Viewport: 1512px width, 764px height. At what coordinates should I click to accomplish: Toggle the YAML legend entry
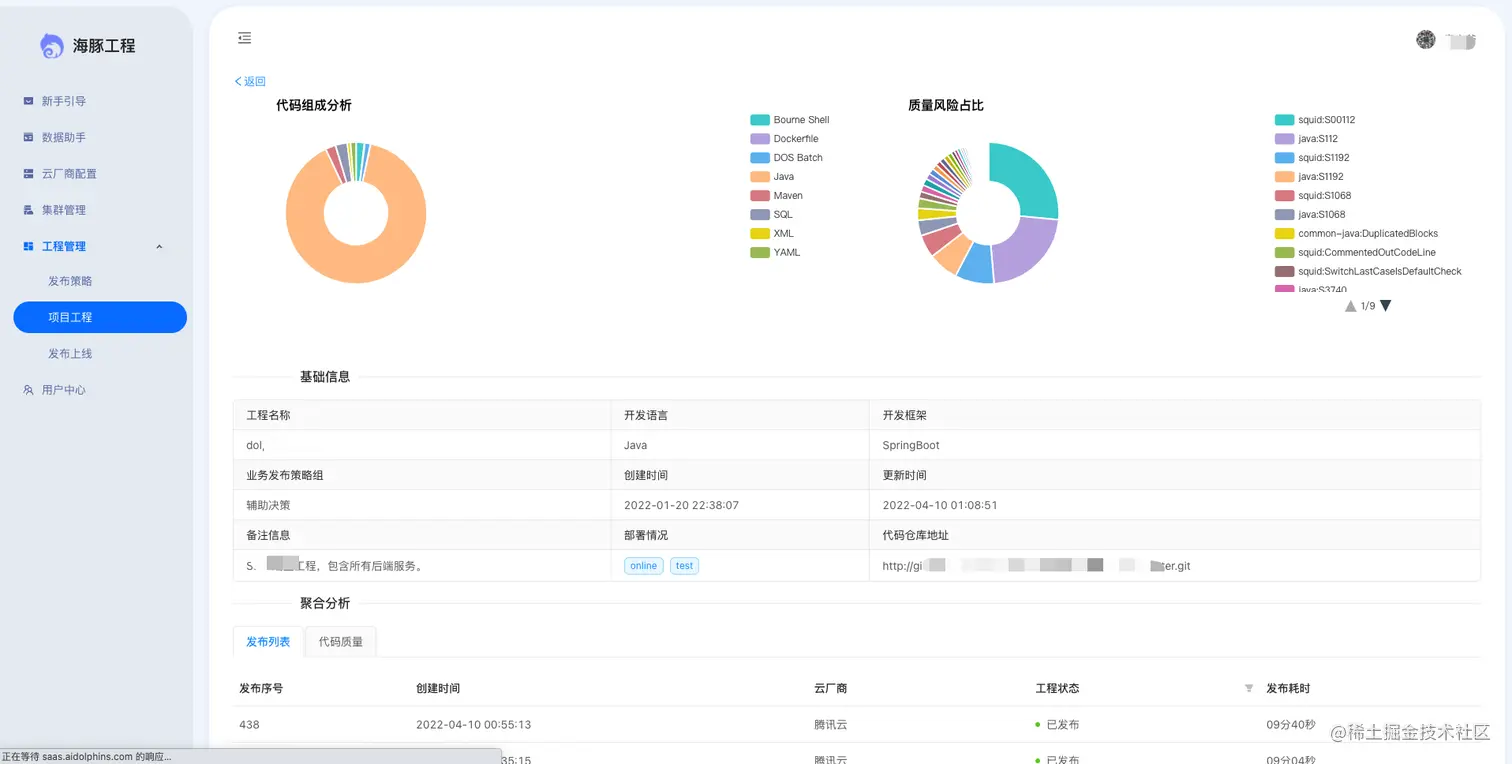tap(775, 253)
